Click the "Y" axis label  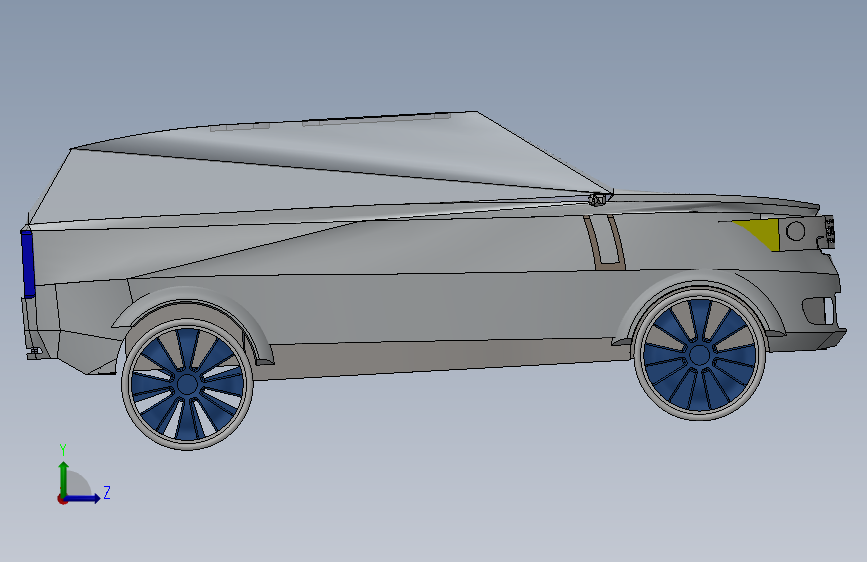(63, 450)
